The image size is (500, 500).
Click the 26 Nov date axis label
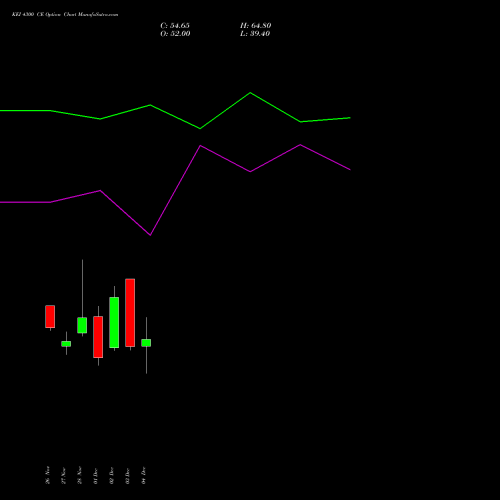48,475
